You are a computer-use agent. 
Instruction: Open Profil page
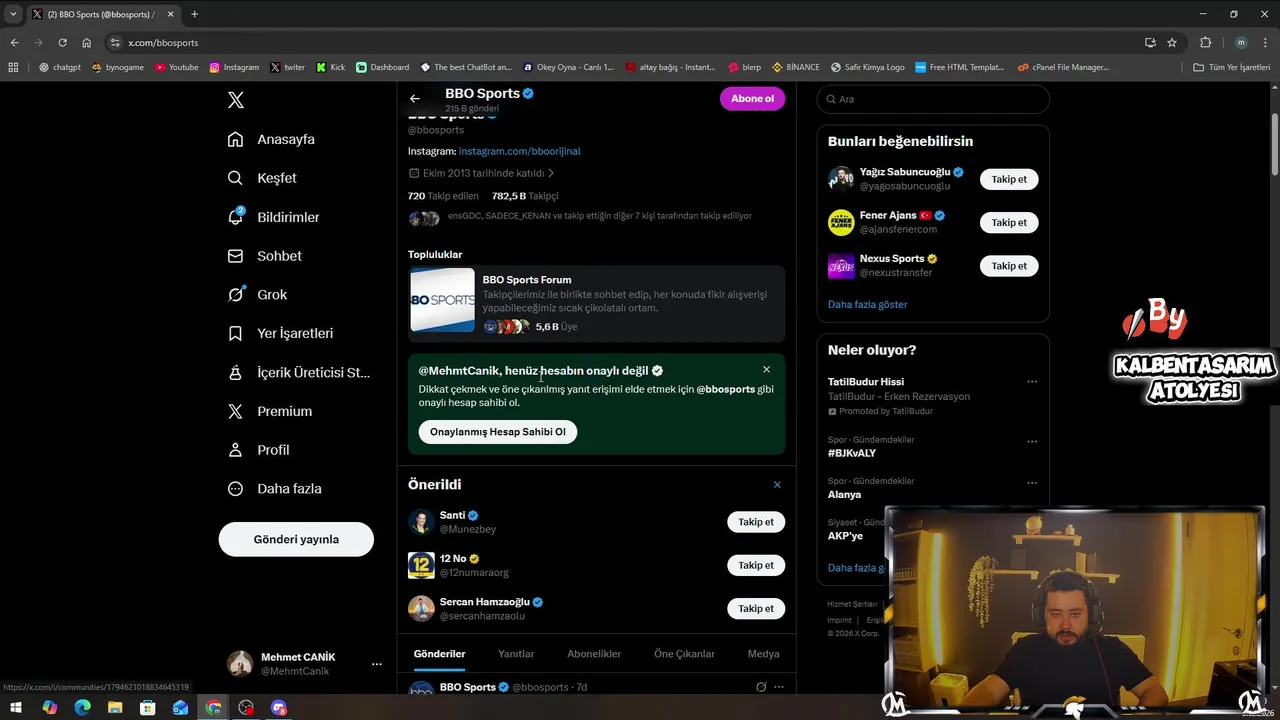[x=258, y=450]
